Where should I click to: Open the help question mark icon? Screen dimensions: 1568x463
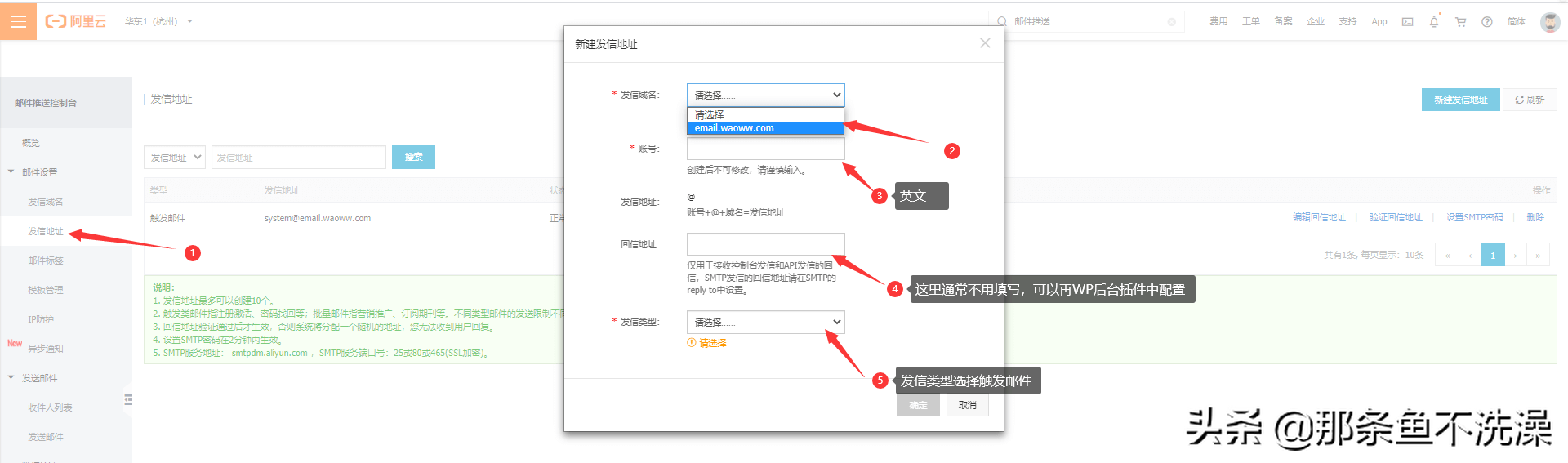click(x=1487, y=22)
